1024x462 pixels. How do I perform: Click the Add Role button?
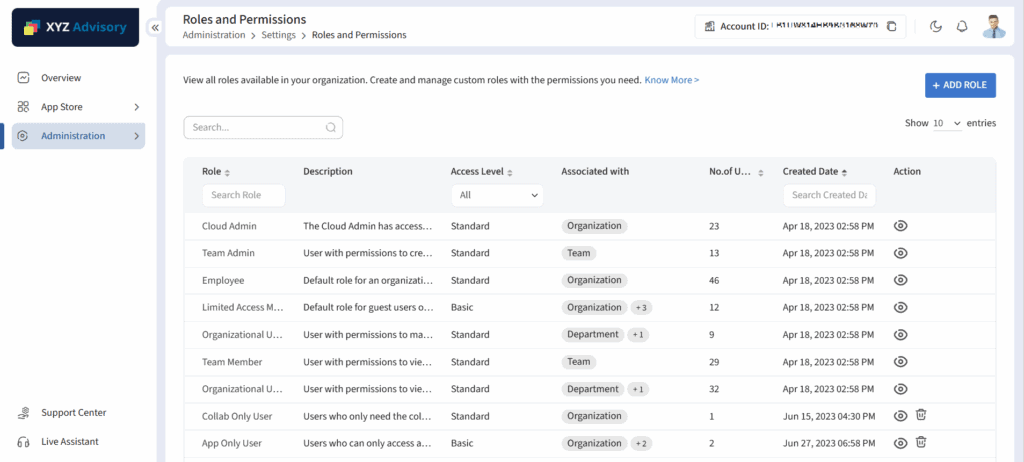click(960, 85)
